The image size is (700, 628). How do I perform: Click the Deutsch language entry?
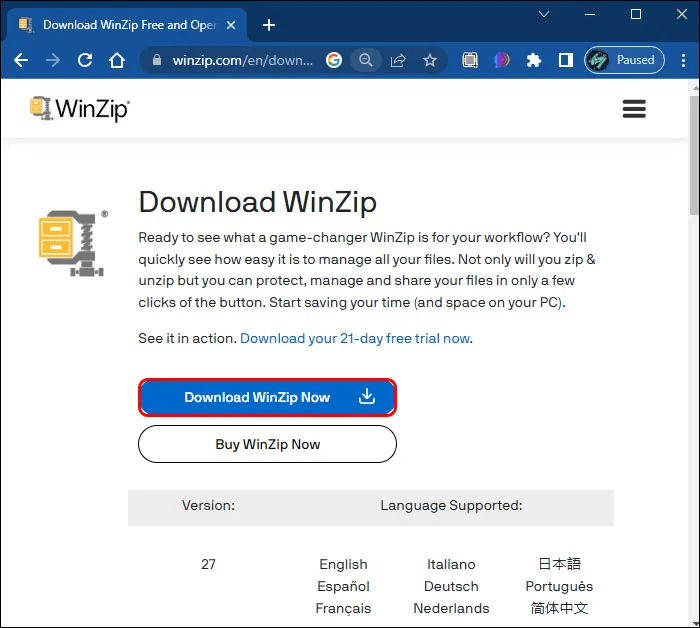(451, 586)
